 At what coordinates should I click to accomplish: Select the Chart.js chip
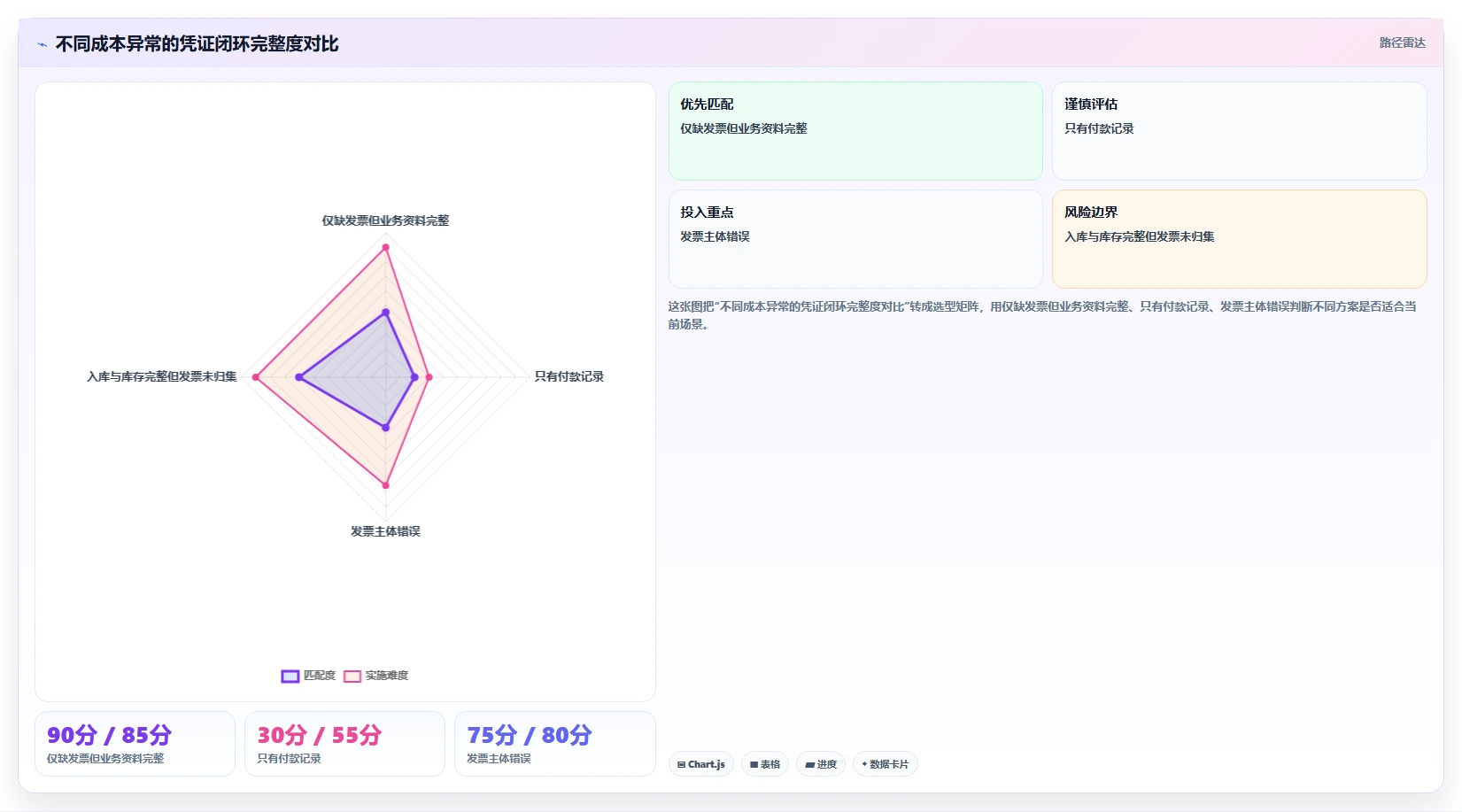701,764
